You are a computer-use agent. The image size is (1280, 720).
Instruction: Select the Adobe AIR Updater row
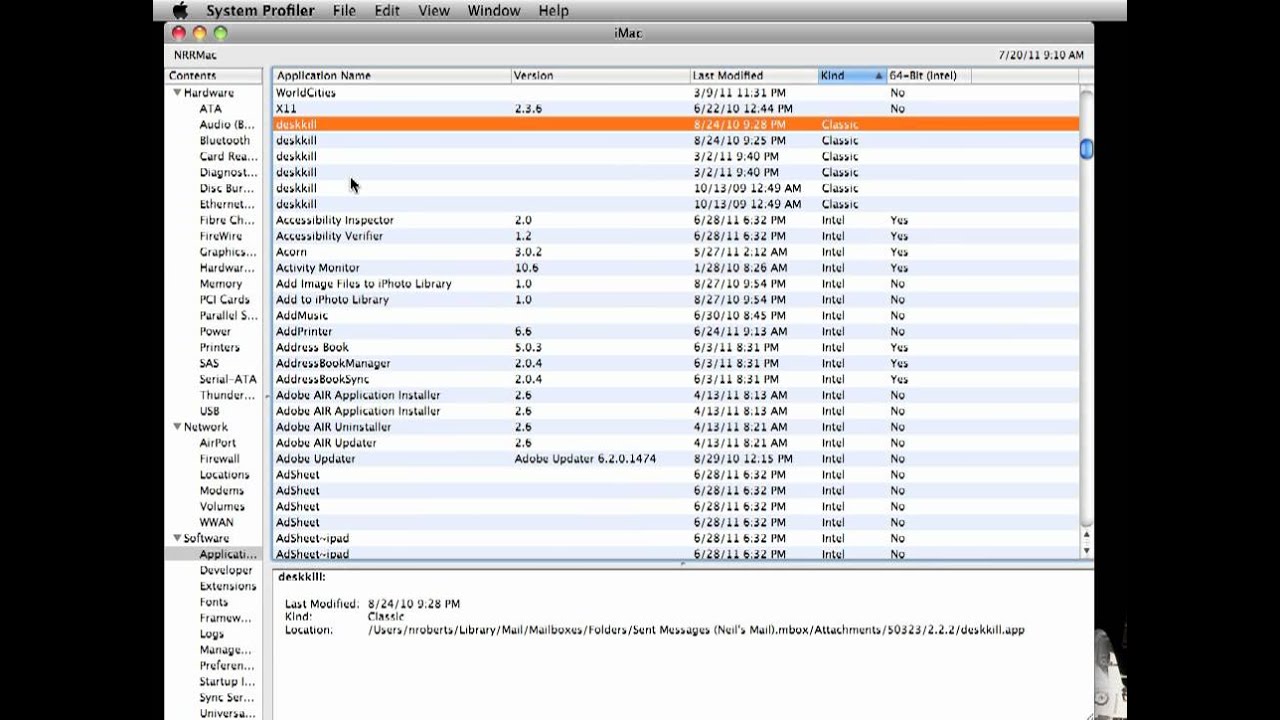[x=676, y=442]
